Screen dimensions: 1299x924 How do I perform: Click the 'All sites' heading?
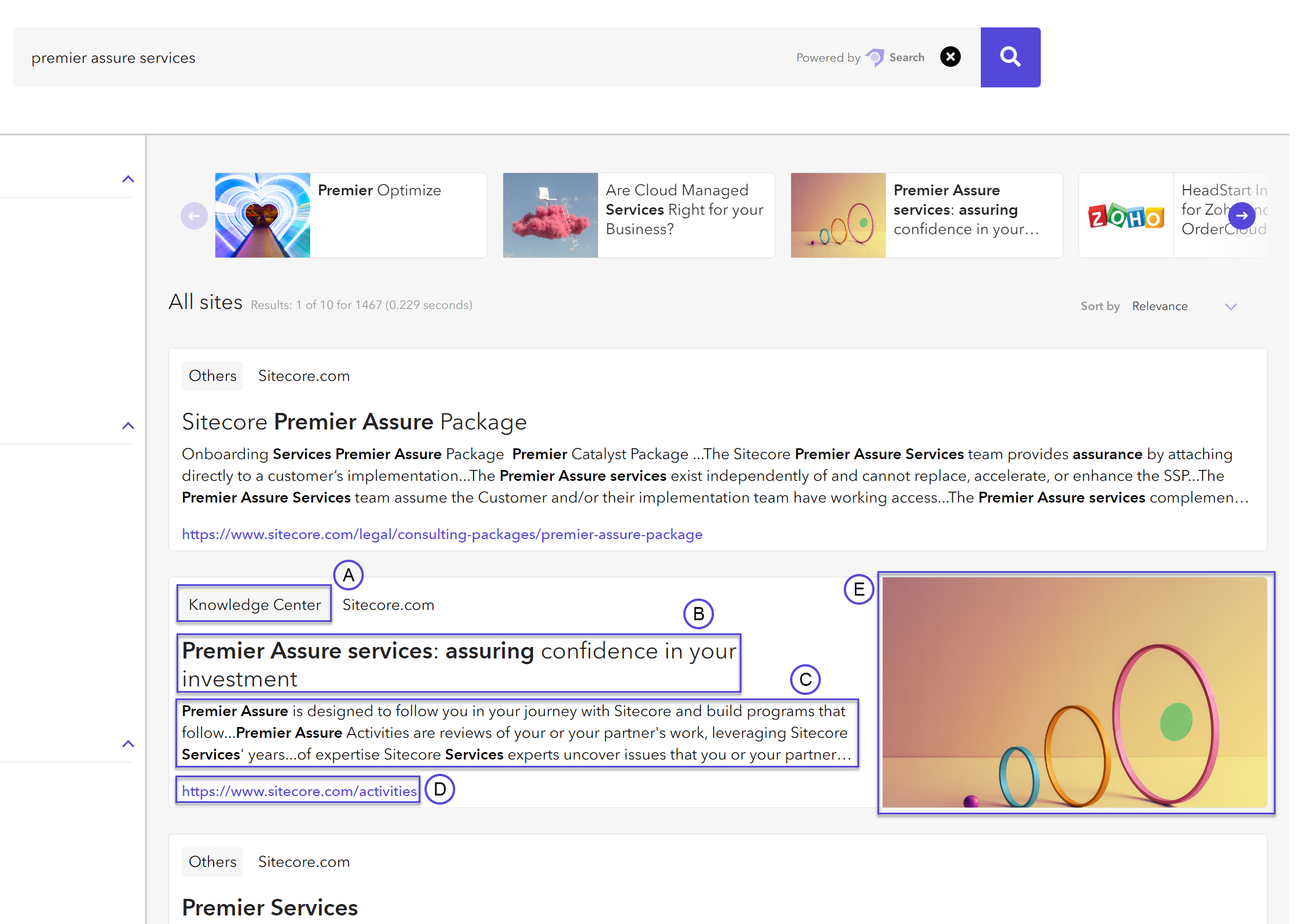[x=206, y=302]
